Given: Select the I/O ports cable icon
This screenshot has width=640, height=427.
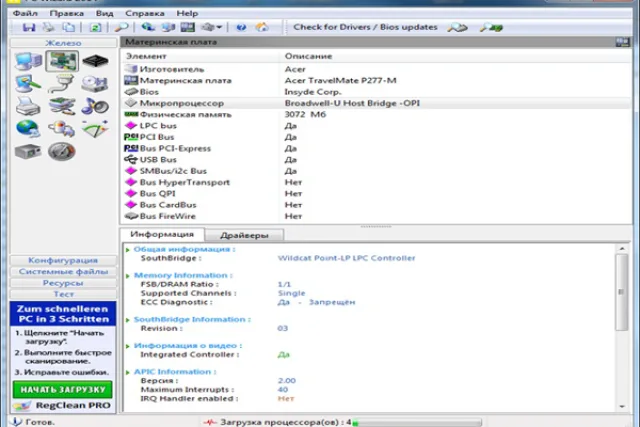Looking at the screenshot, I should tap(62, 84).
